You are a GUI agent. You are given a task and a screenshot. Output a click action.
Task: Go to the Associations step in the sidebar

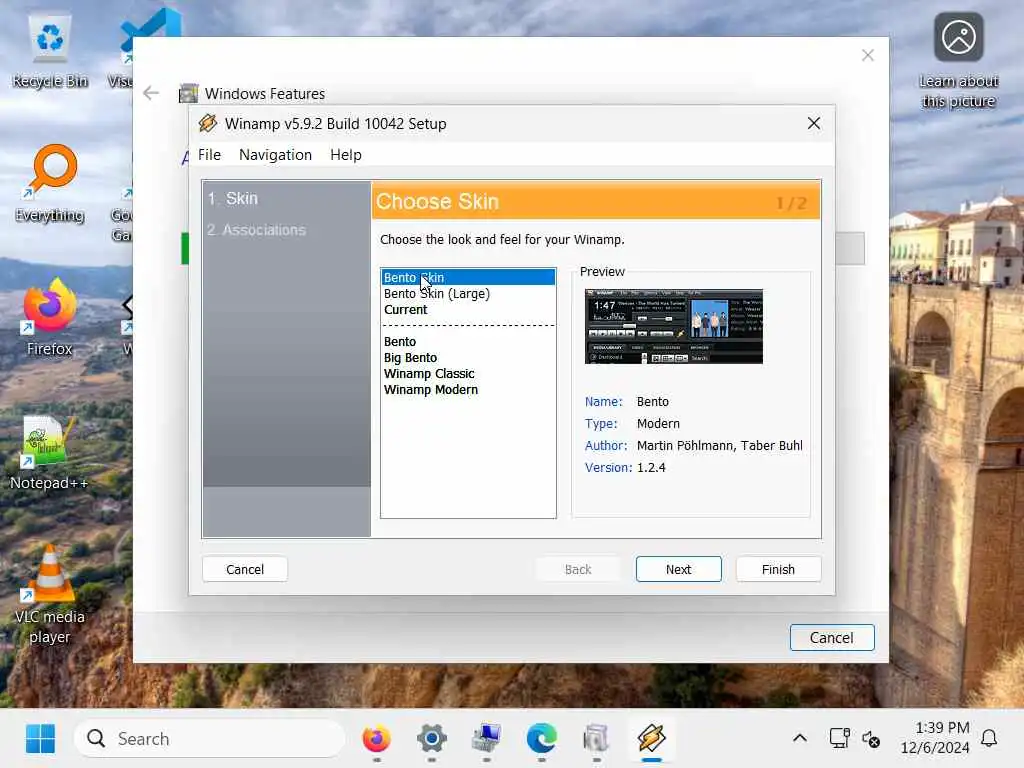coord(257,230)
